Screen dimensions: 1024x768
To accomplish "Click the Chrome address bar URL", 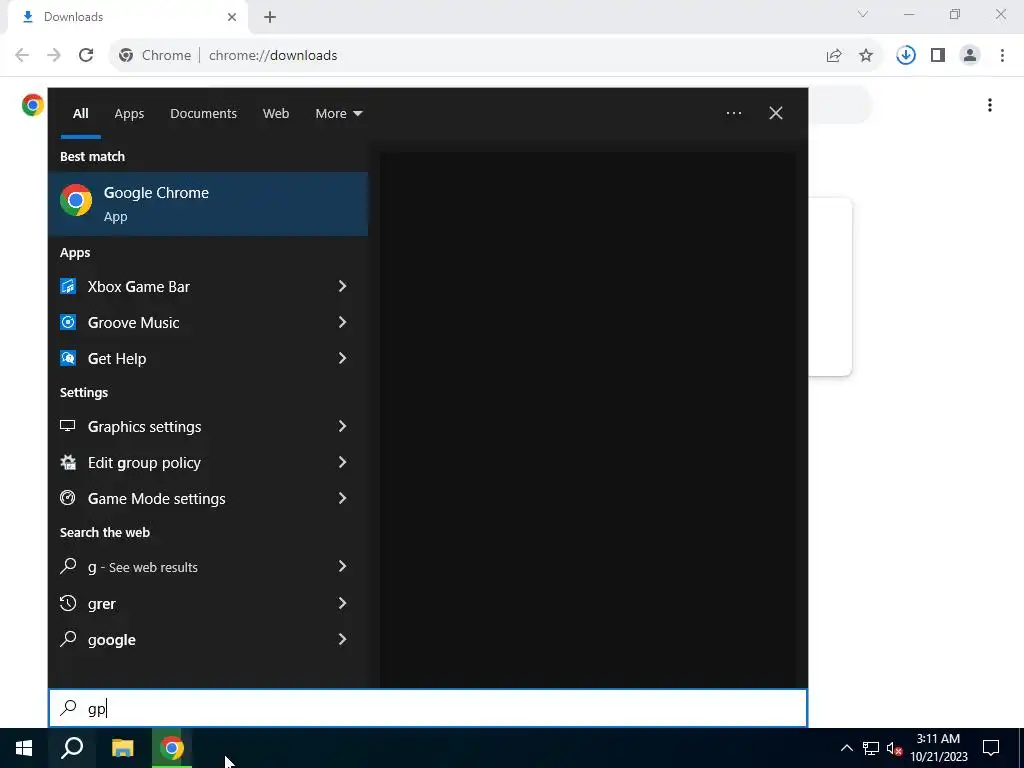I will [273, 56].
